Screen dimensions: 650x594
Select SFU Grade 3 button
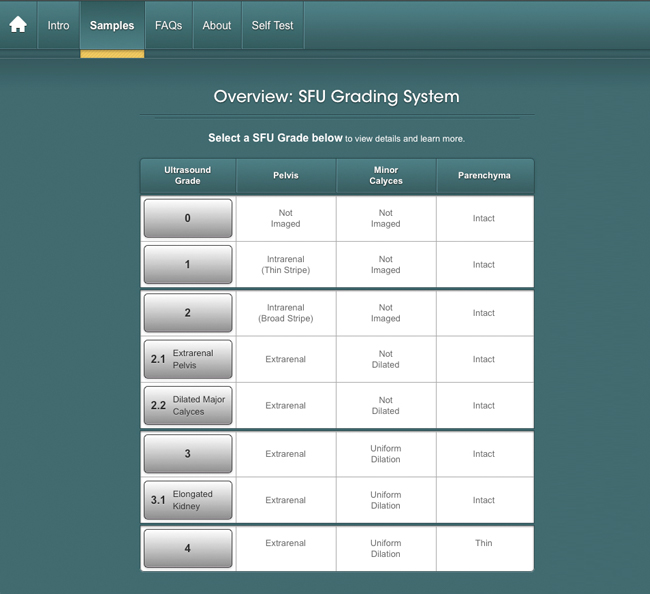(x=188, y=454)
